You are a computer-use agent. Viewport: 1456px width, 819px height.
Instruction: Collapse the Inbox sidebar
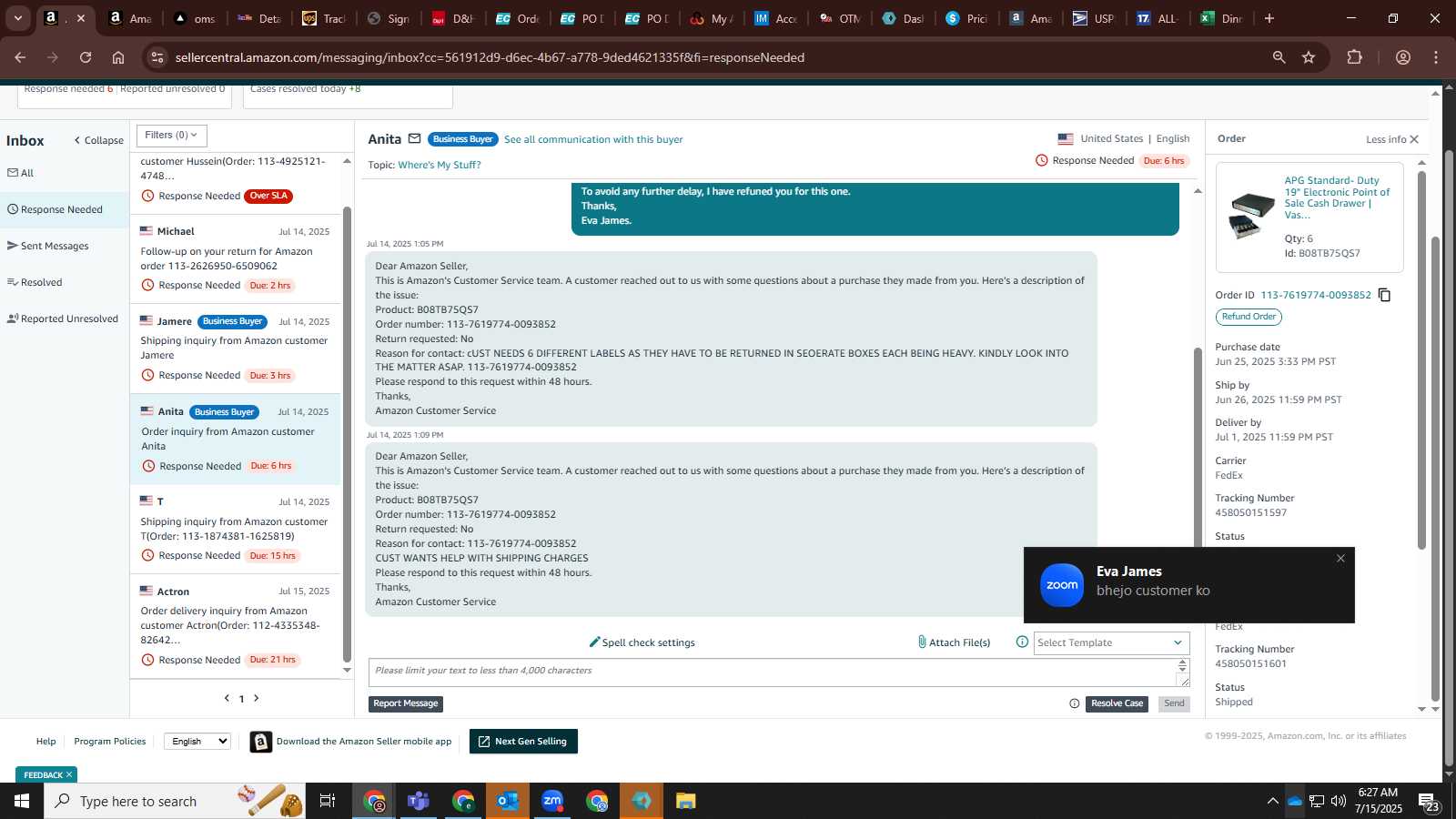(98, 140)
